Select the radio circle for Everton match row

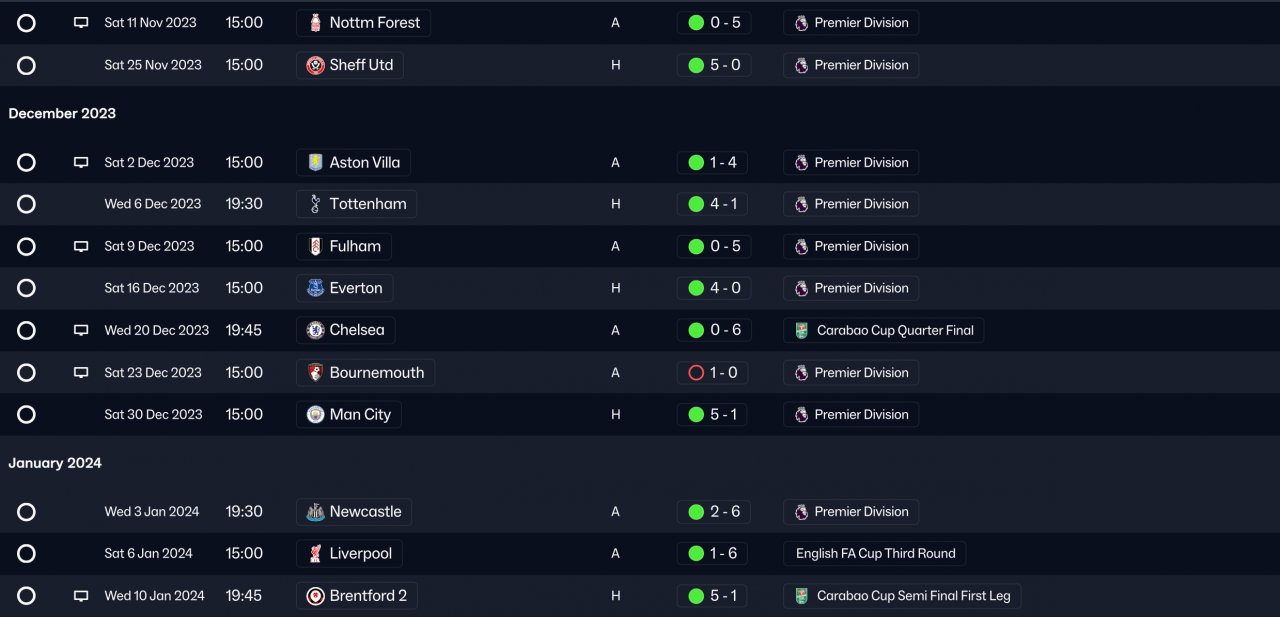point(27,288)
